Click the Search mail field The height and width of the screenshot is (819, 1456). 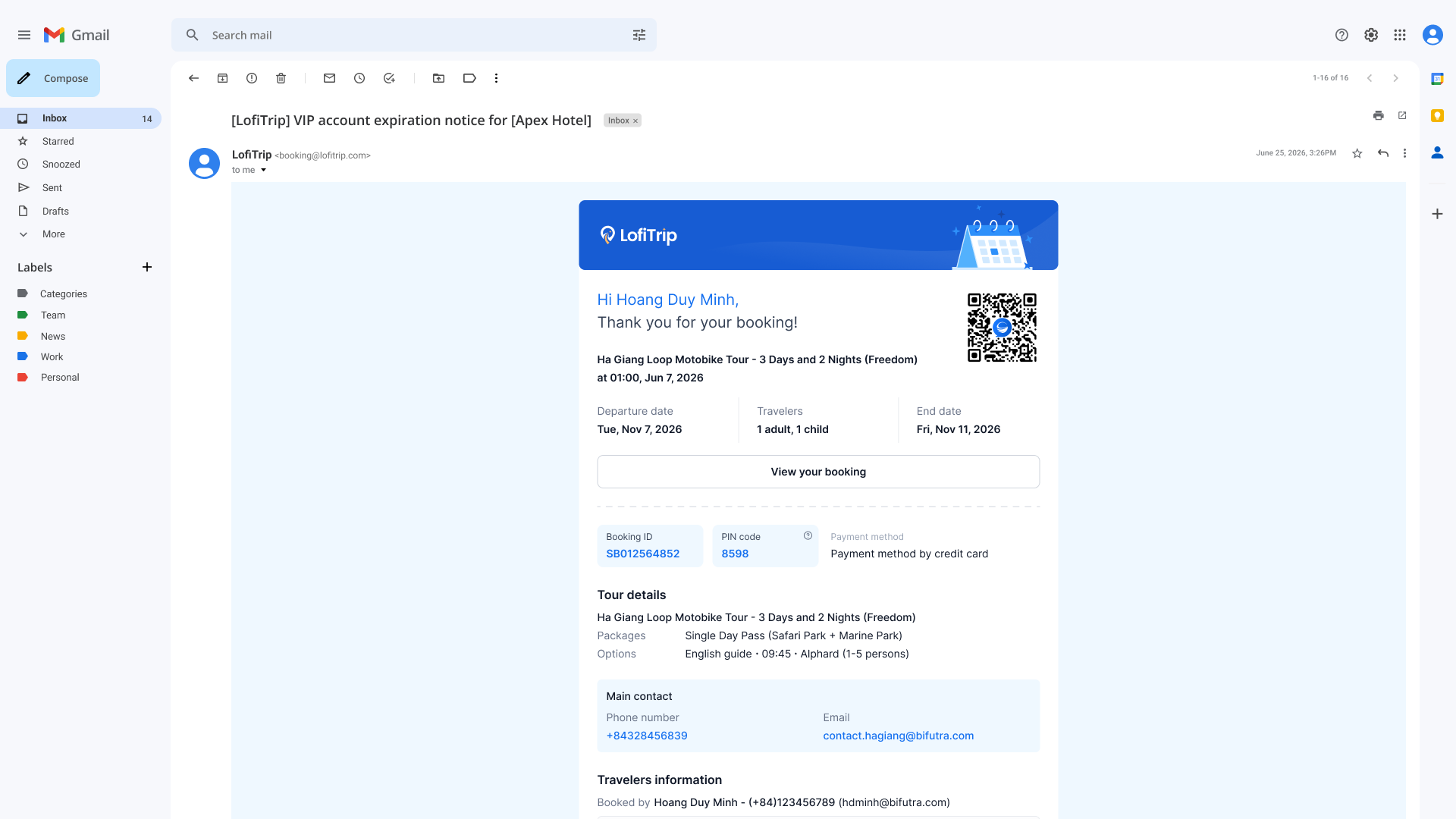coord(413,35)
